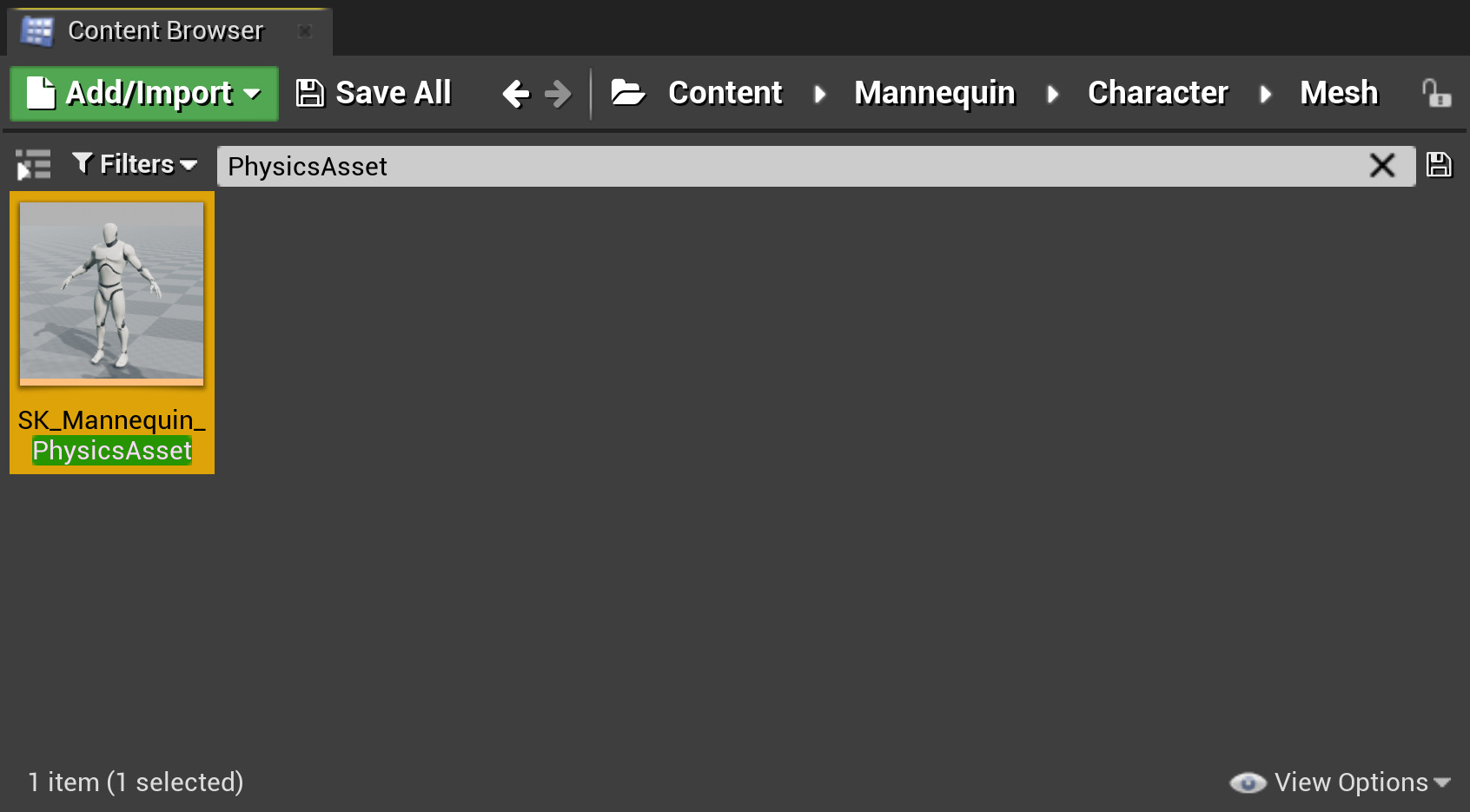Click the eye icon next to View Options
The width and height of the screenshot is (1470, 812).
(1248, 782)
